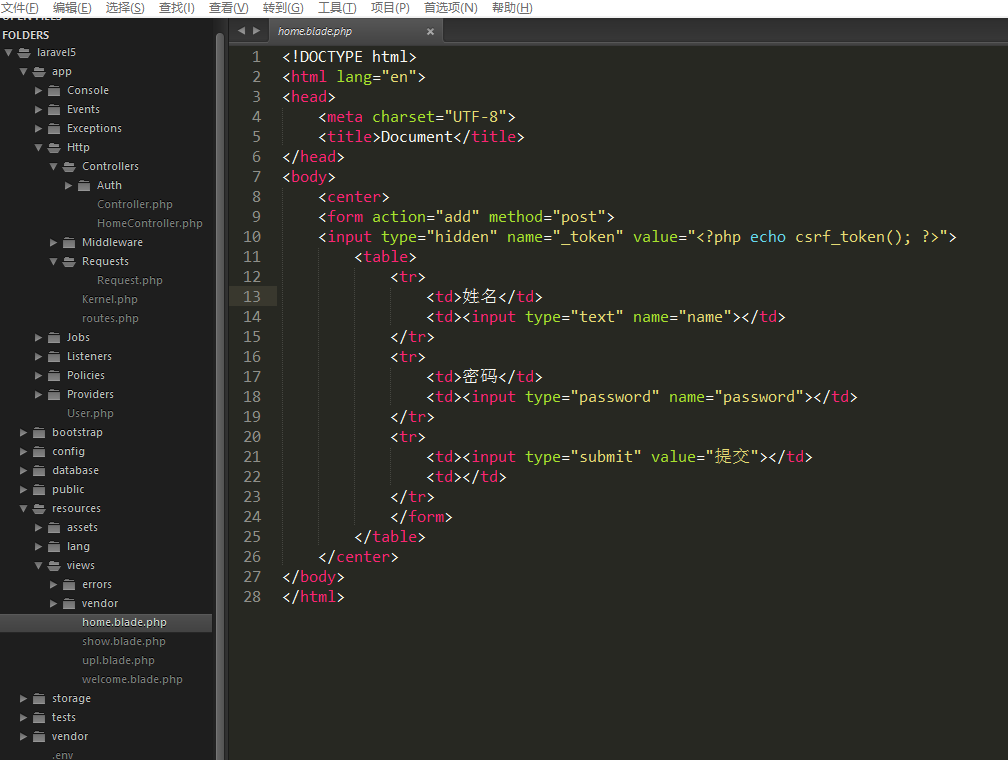The image size is (1008, 760).
Task: Click the csrf_token() text on line 10
Action: (848, 237)
